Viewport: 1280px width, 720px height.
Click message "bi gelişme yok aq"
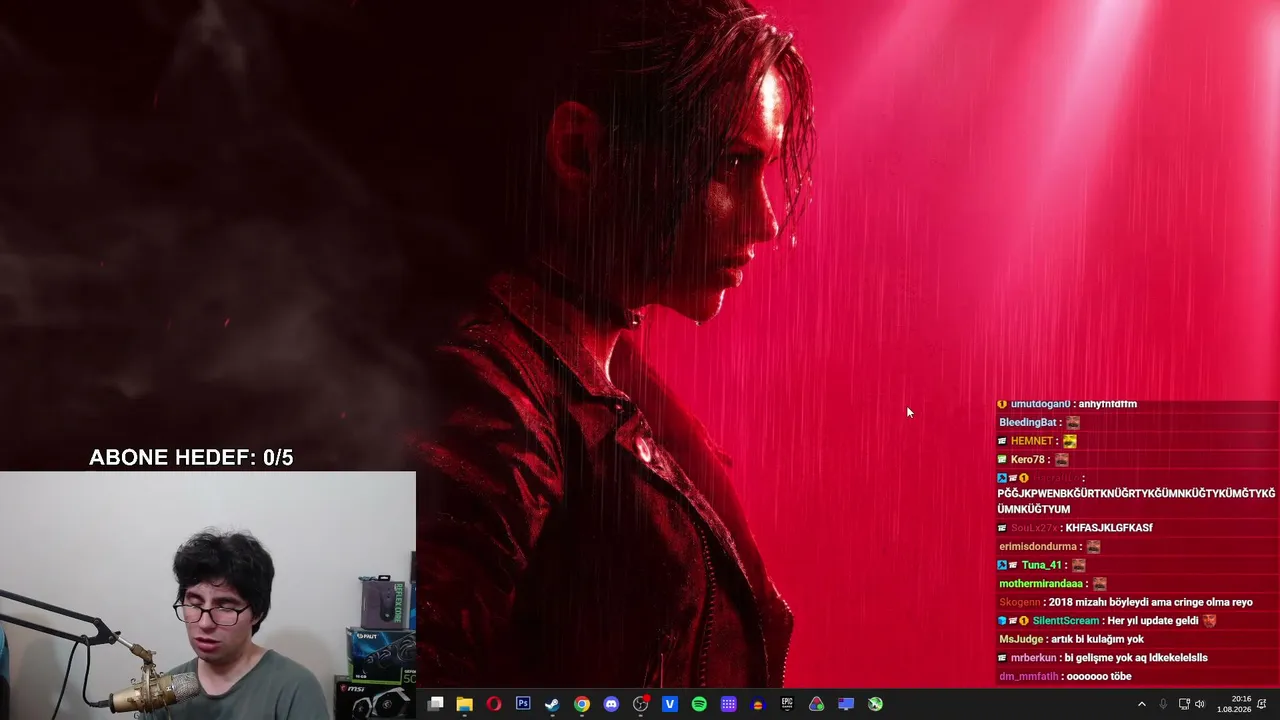tap(1107, 658)
